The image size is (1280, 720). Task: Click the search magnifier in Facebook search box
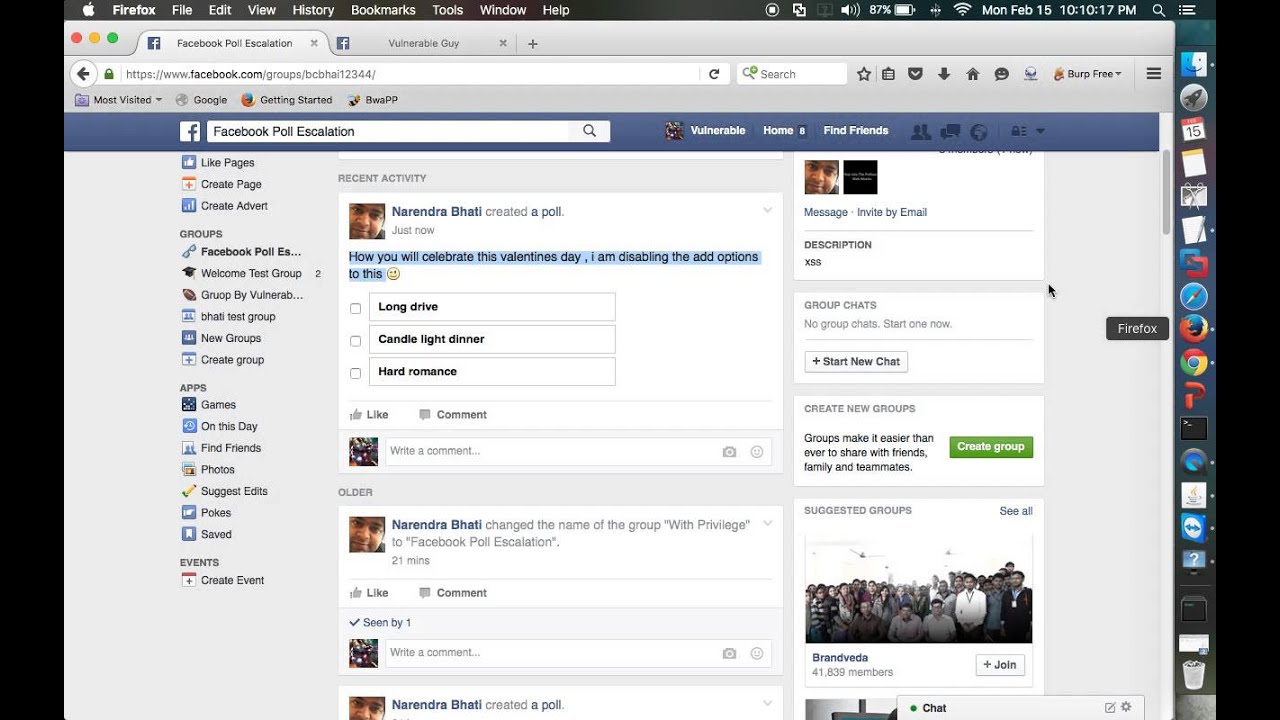589,131
